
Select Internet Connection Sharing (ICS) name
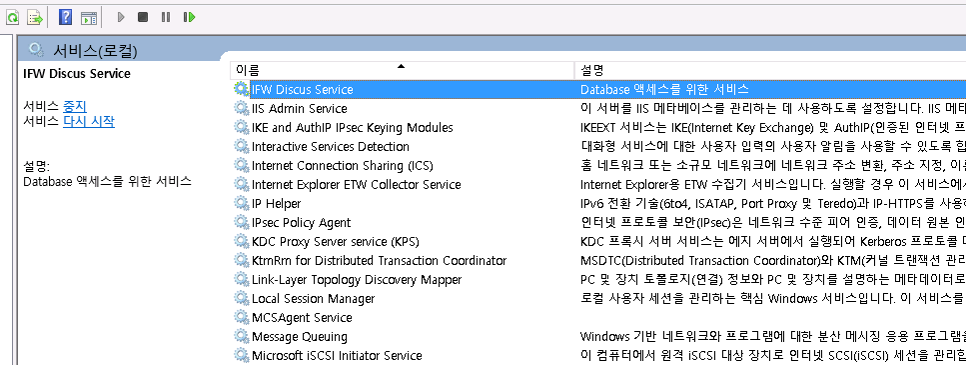click(x=343, y=166)
